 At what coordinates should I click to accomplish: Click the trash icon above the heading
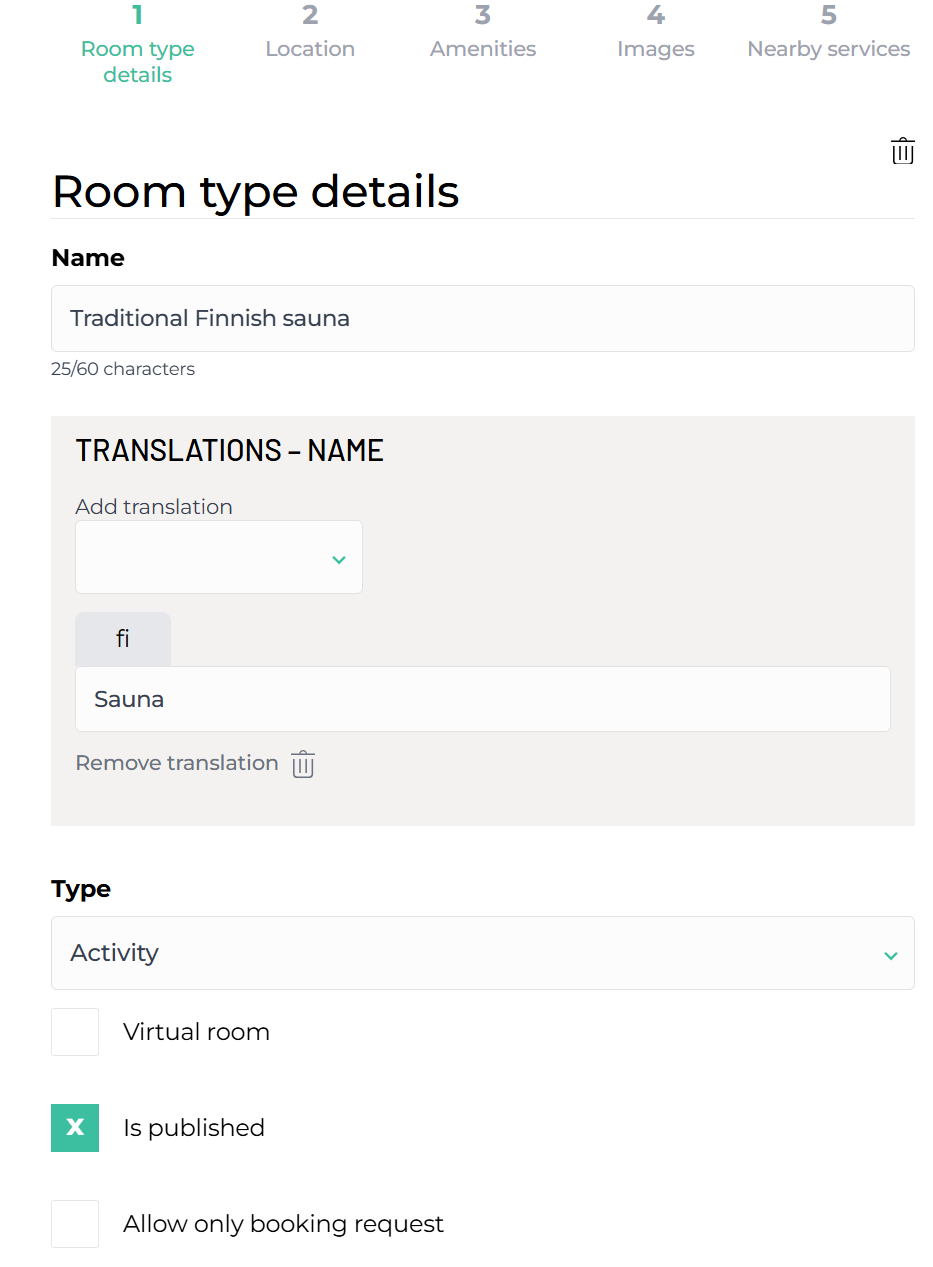pyautogui.click(x=902, y=152)
